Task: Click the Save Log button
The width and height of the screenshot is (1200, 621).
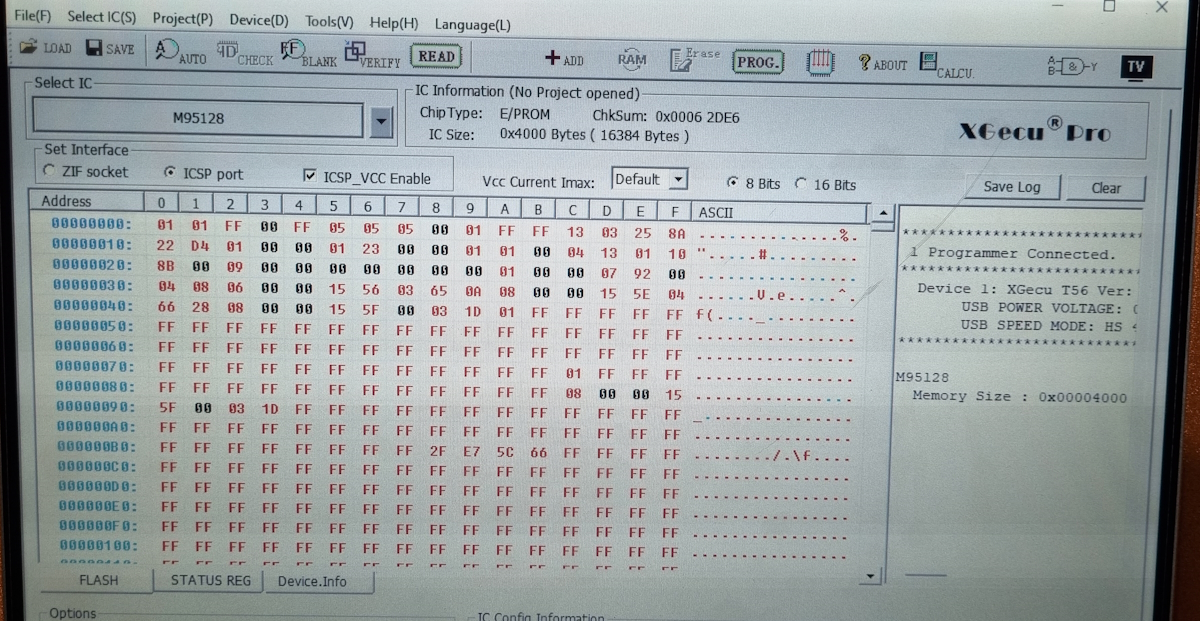Action: pyautogui.click(x=1011, y=187)
